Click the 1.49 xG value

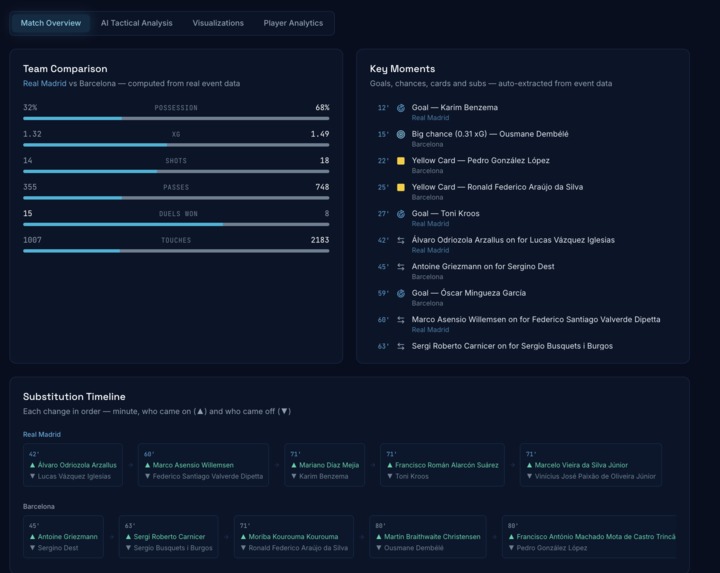(320, 134)
